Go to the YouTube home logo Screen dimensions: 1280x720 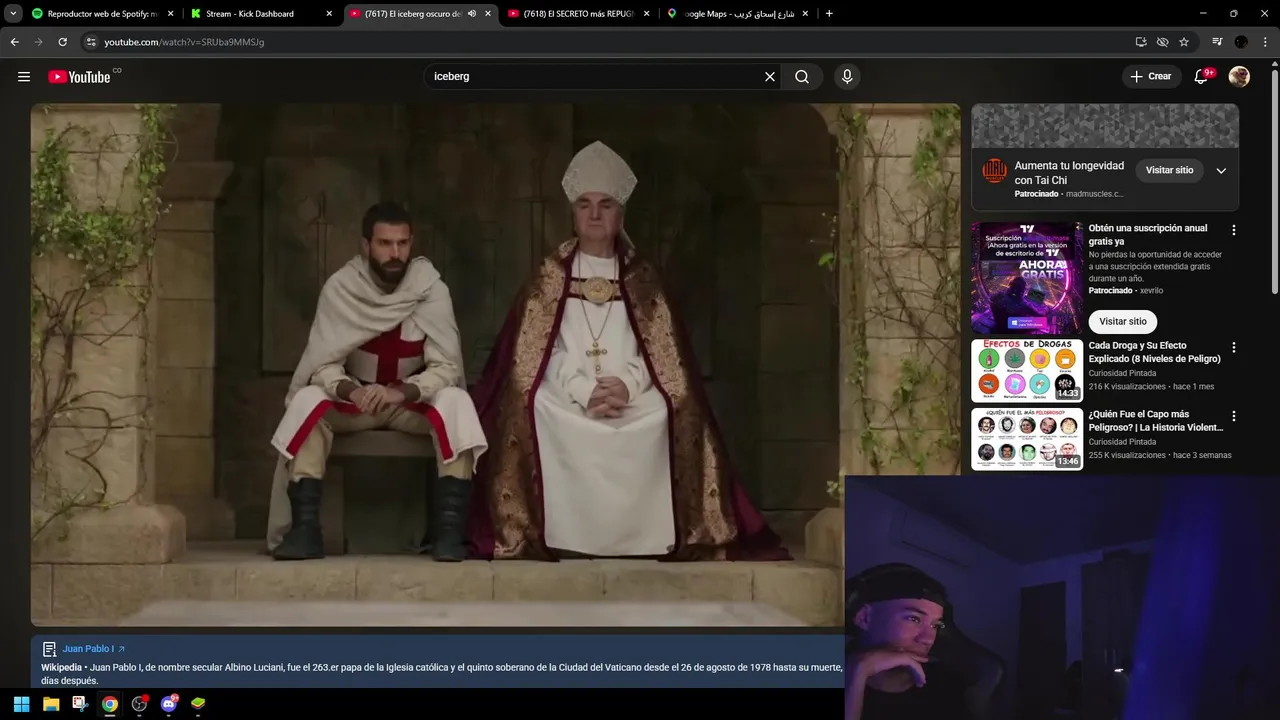[80, 77]
